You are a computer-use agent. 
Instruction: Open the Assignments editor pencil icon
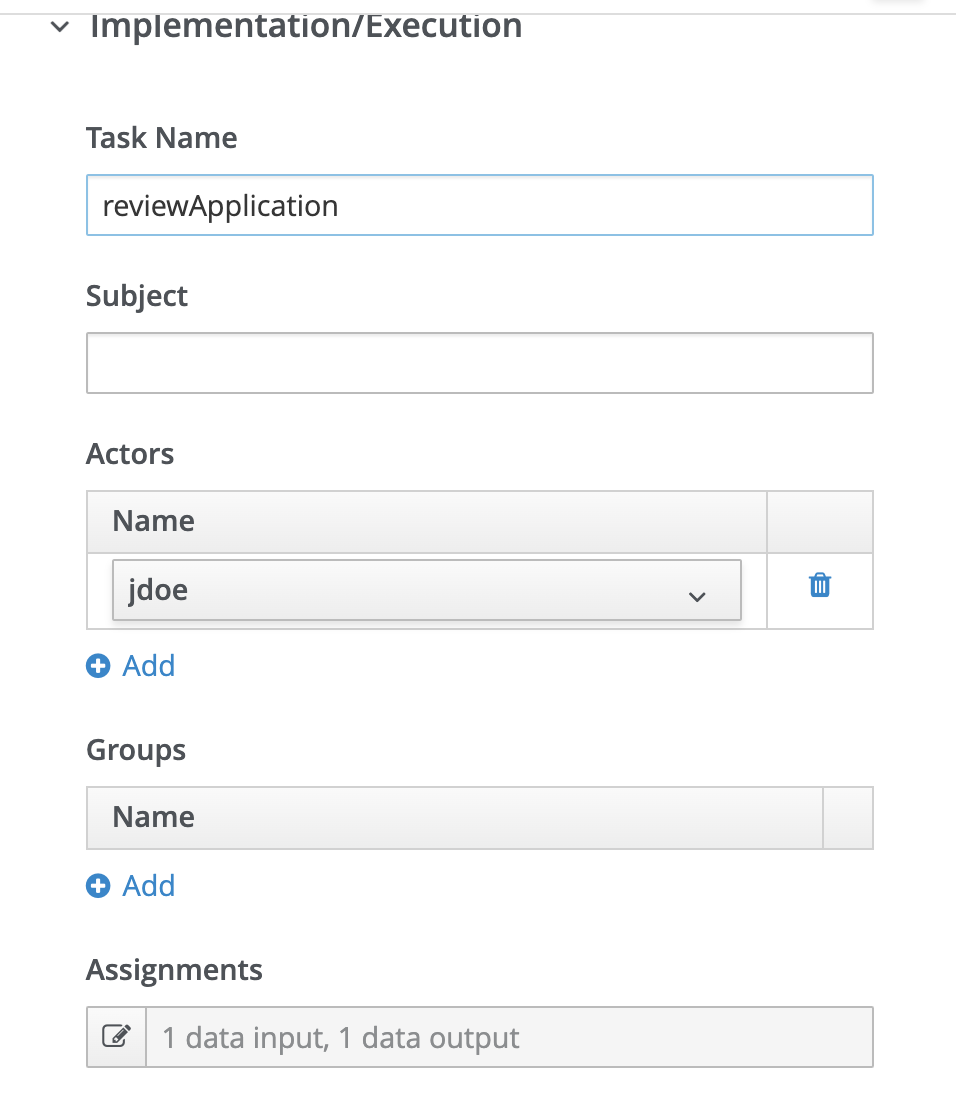coord(116,1036)
